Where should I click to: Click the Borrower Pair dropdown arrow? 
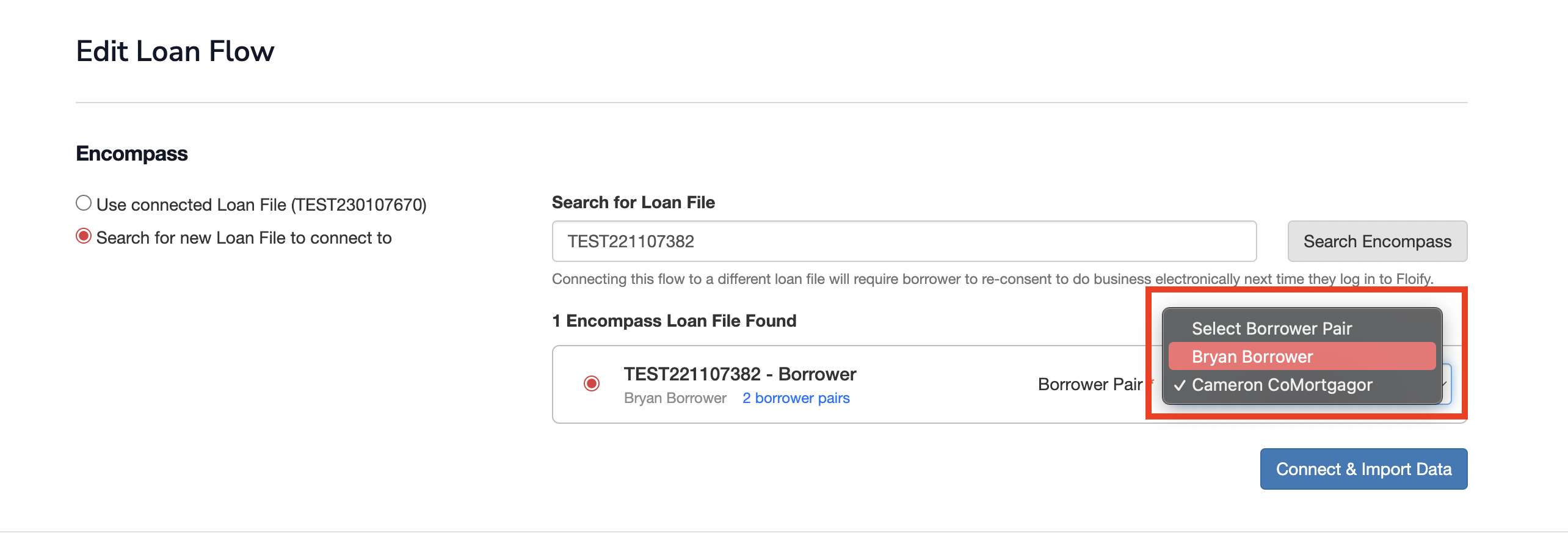click(x=1445, y=384)
